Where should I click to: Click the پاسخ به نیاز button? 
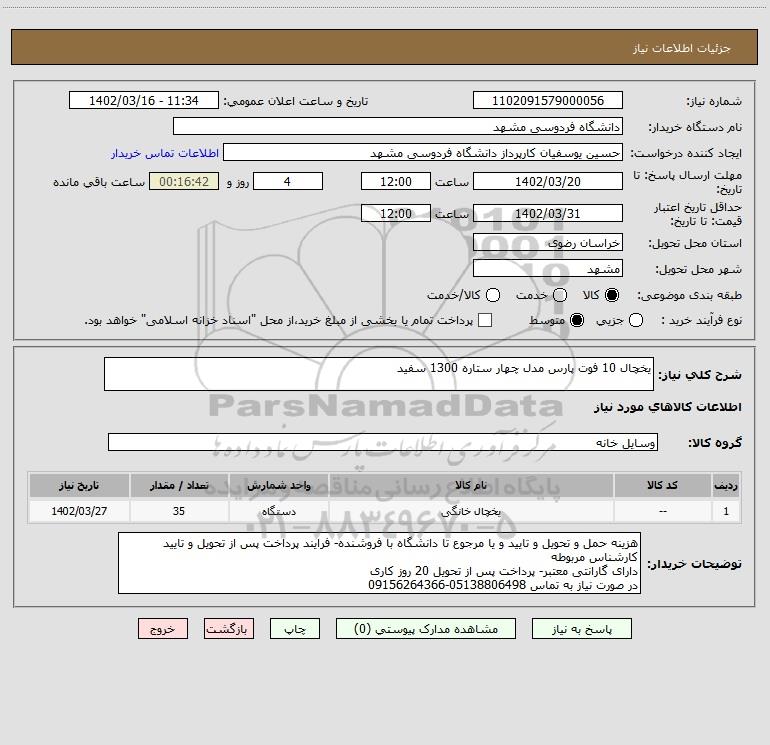click(x=581, y=629)
